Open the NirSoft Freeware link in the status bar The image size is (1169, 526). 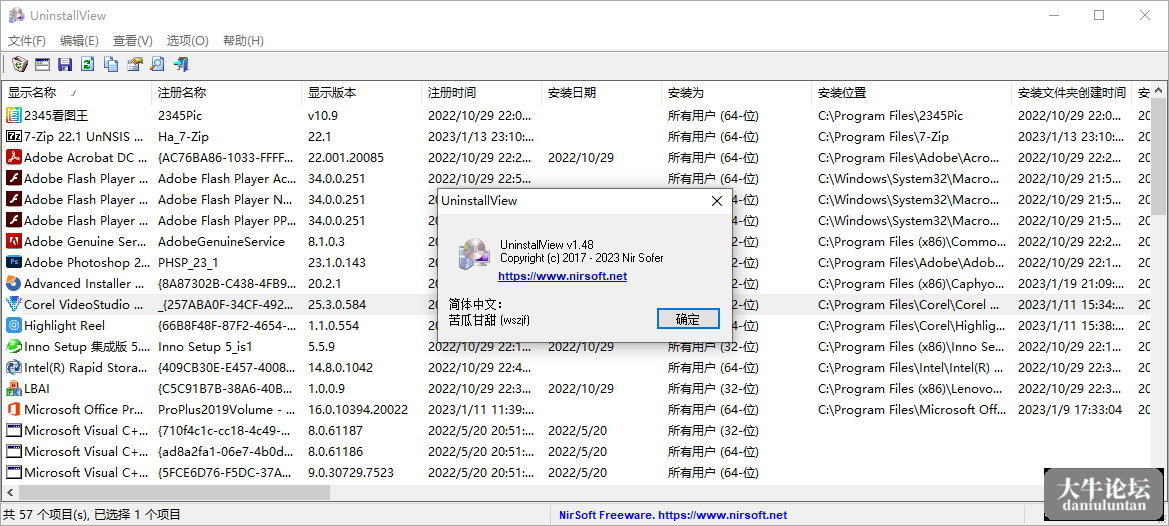(x=673, y=515)
